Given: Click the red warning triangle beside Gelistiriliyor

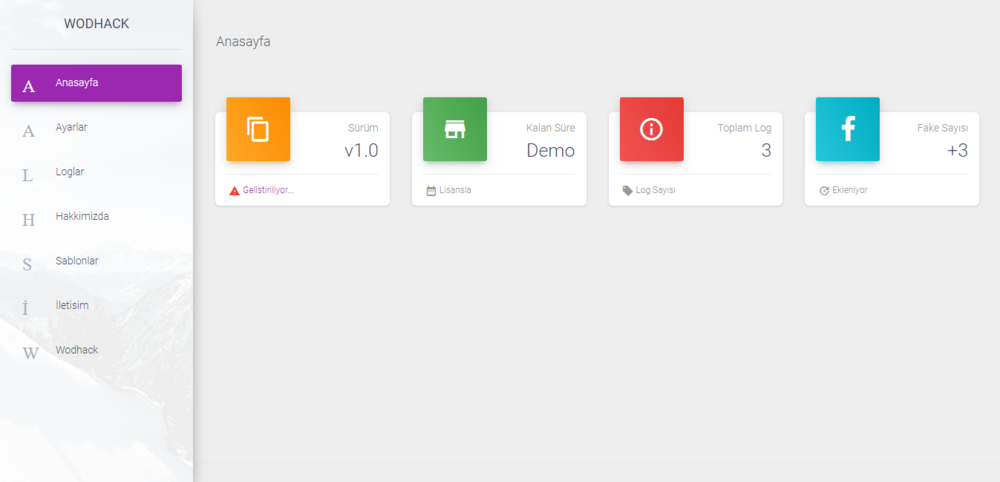Looking at the screenshot, I should (235, 191).
